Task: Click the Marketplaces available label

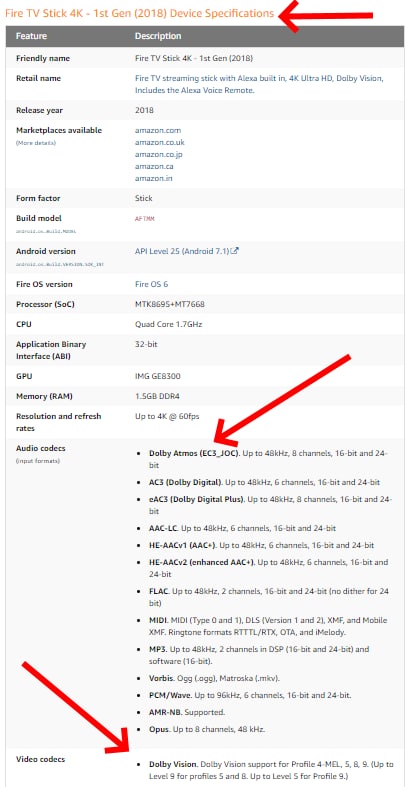Action: click(x=59, y=130)
